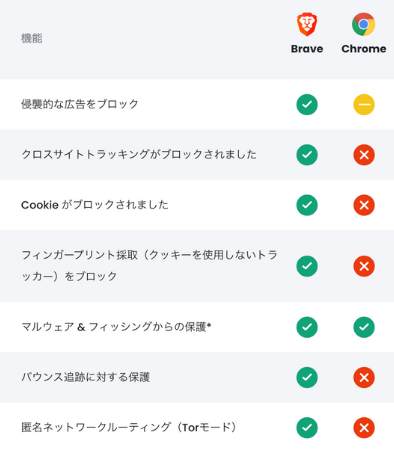
Task: Click Brave's check for バウンス追跡に対する保護
Action: tap(307, 377)
